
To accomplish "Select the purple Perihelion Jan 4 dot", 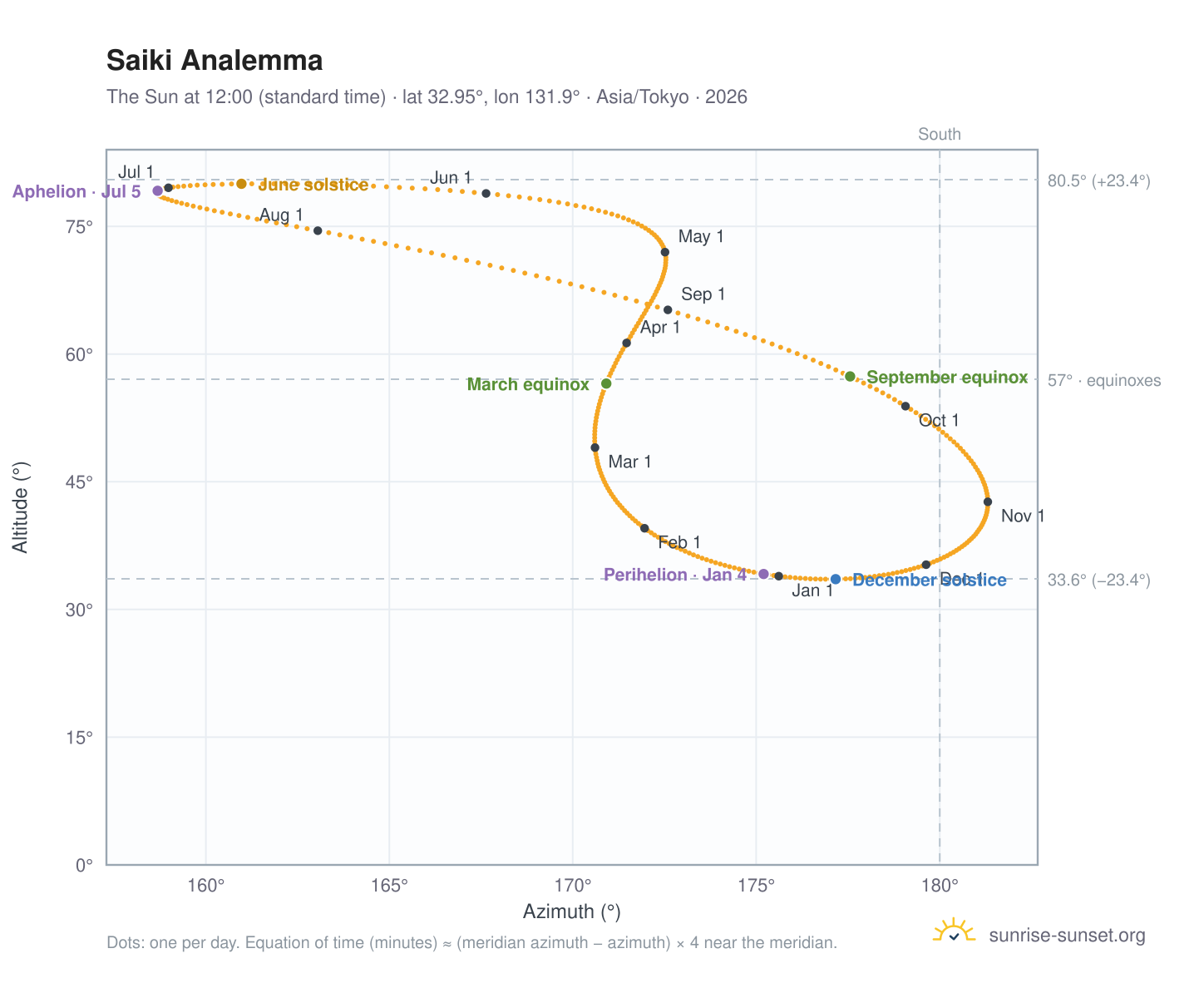I will click(763, 574).
